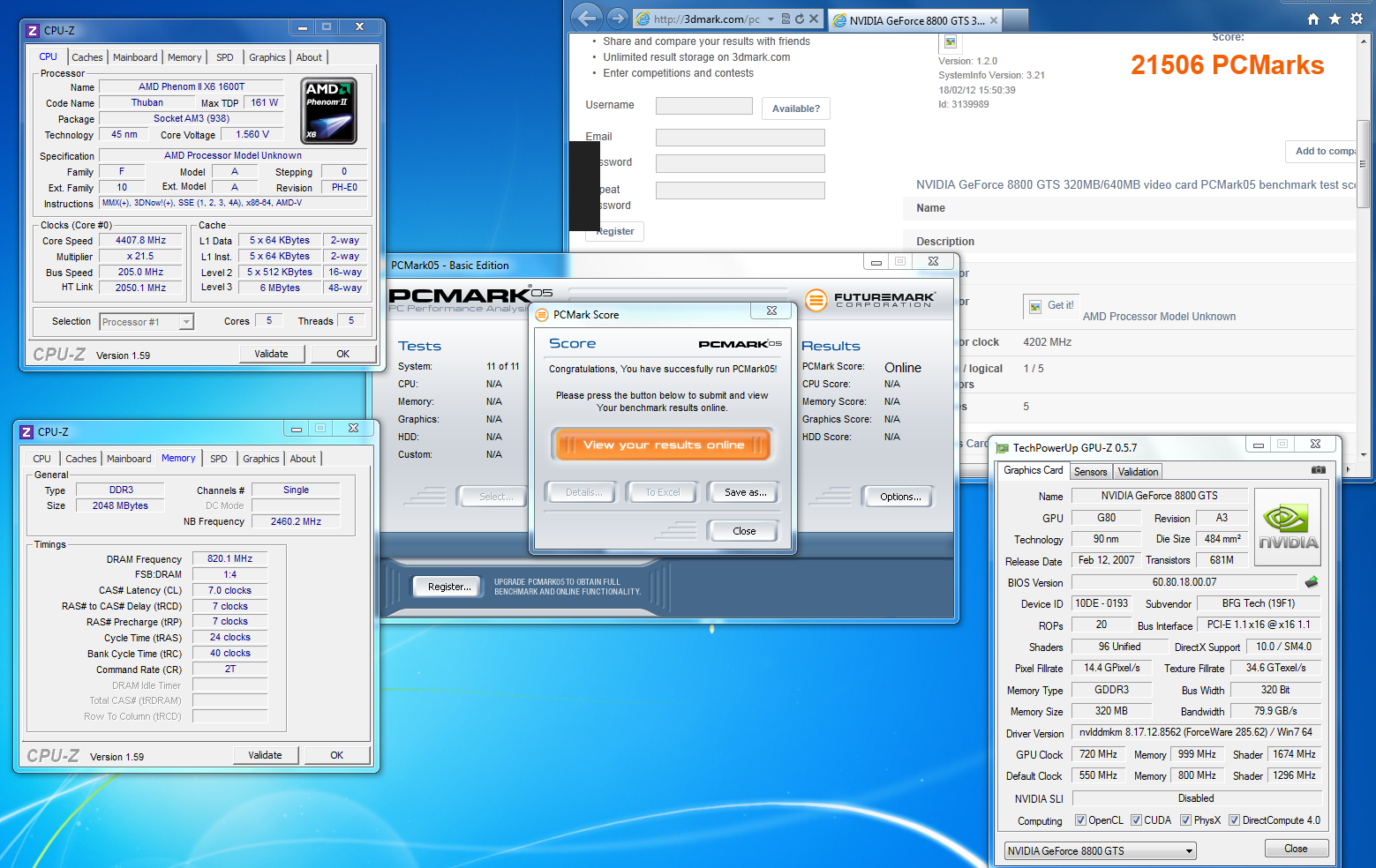Switch to Mainboard tab in top CPU-Z window
This screenshot has height=868, width=1376.
pos(135,57)
